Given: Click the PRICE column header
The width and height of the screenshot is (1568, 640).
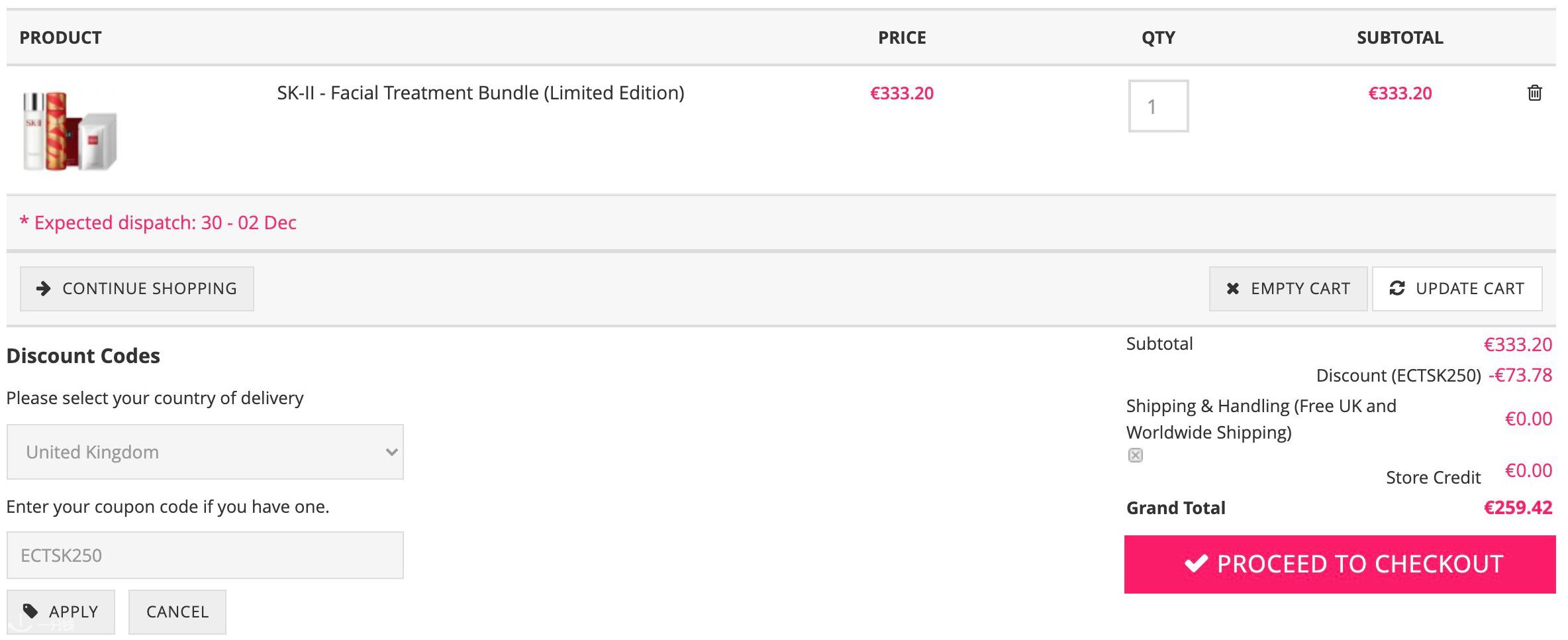Looking at the screenshot, I should [902, 38].
